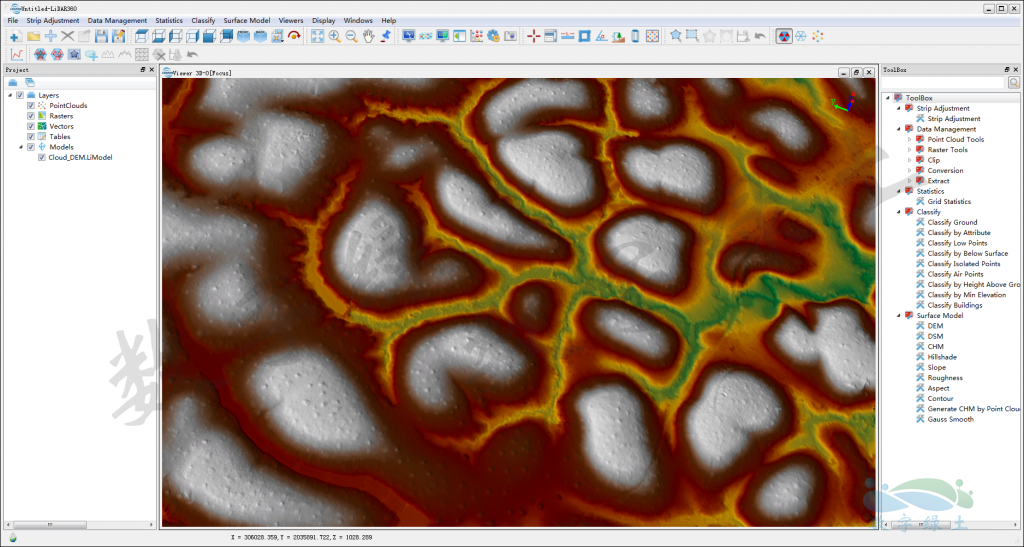Toggle the Cloud_DEM.LiModel checkbox
This screenshot has width=1024, height=547.
click(41, 157)
